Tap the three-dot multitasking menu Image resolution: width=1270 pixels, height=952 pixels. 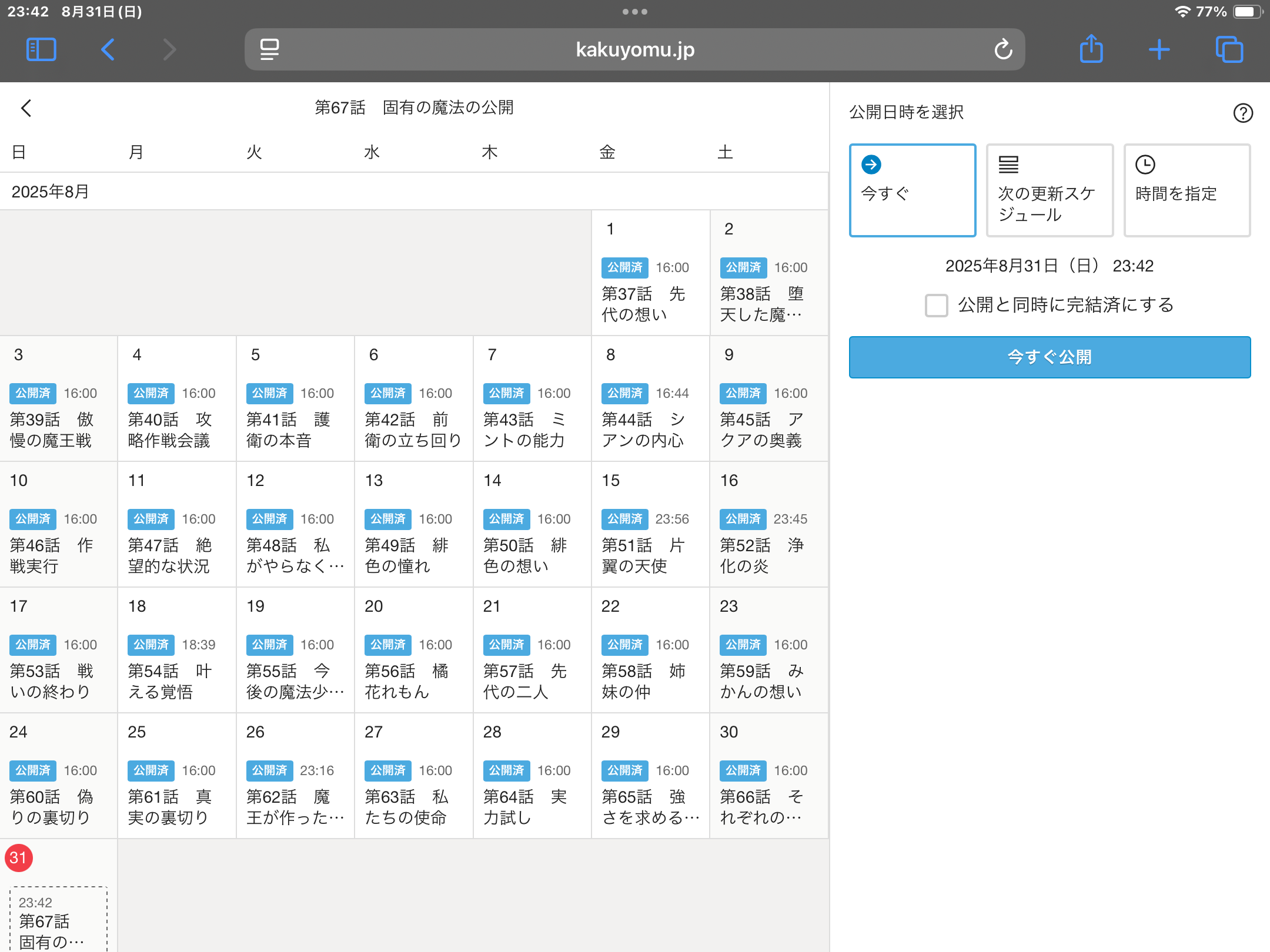pyautogui.click(x=634, y=12)
